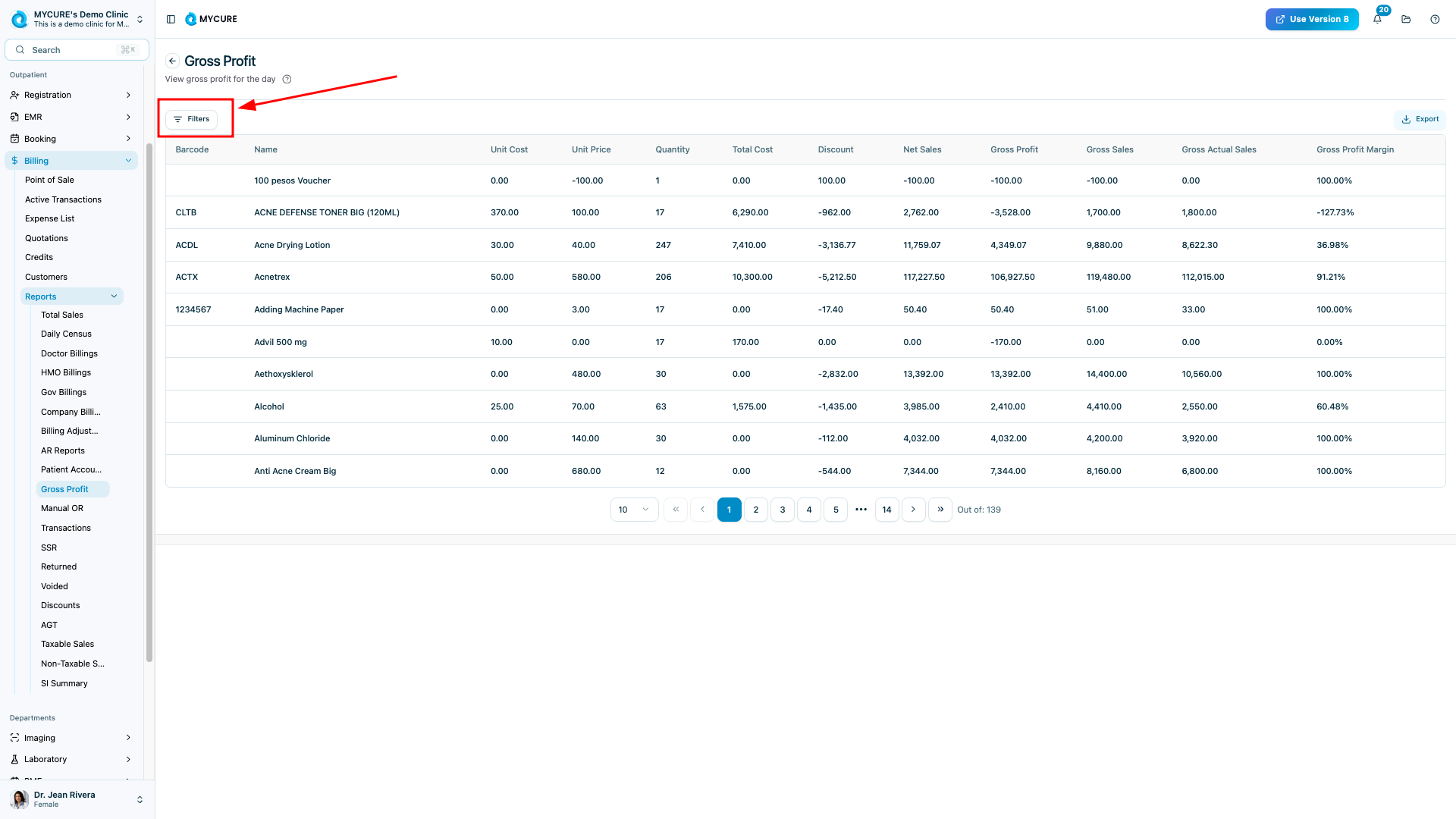Click the back arrow beside Gross Profit
1456x819 pixels.
173,61
